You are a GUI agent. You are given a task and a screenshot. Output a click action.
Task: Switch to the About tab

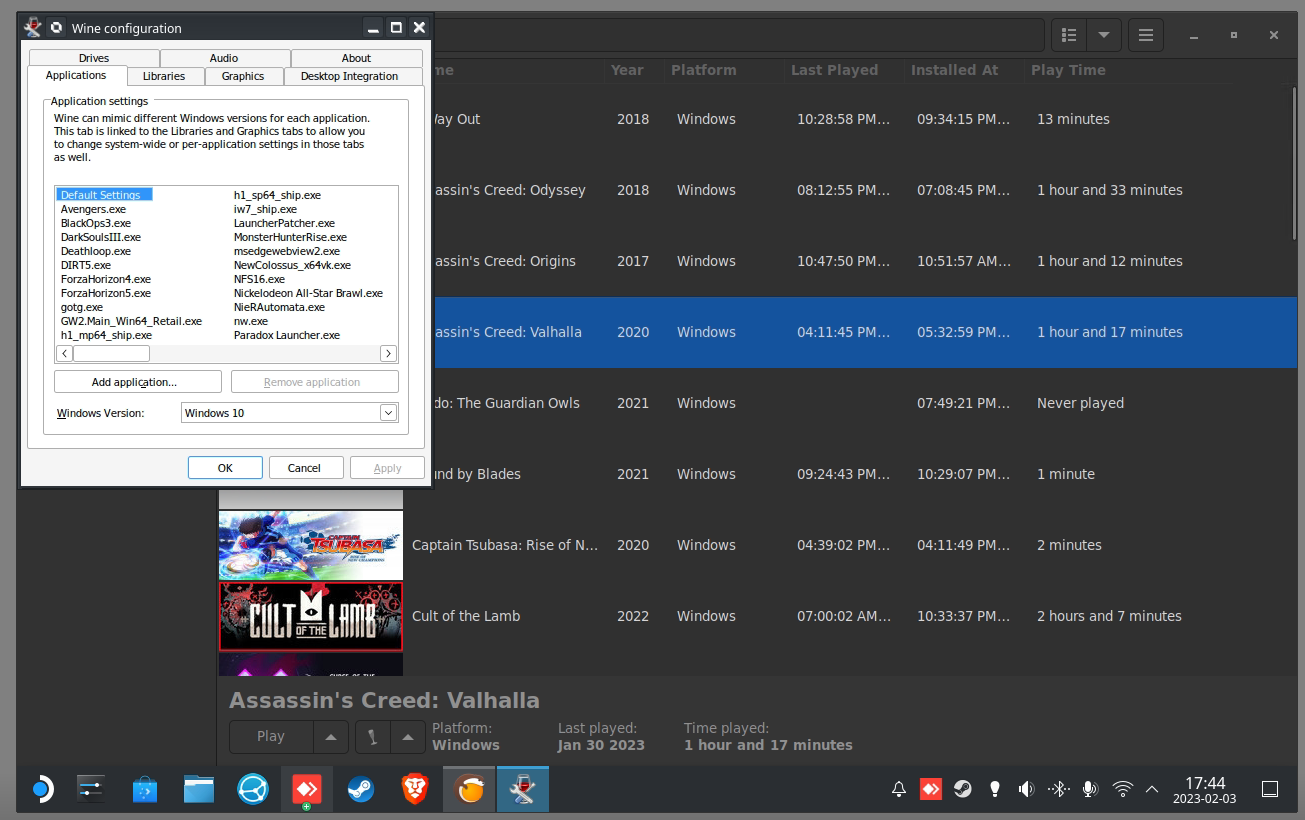(x=356, y=58)
